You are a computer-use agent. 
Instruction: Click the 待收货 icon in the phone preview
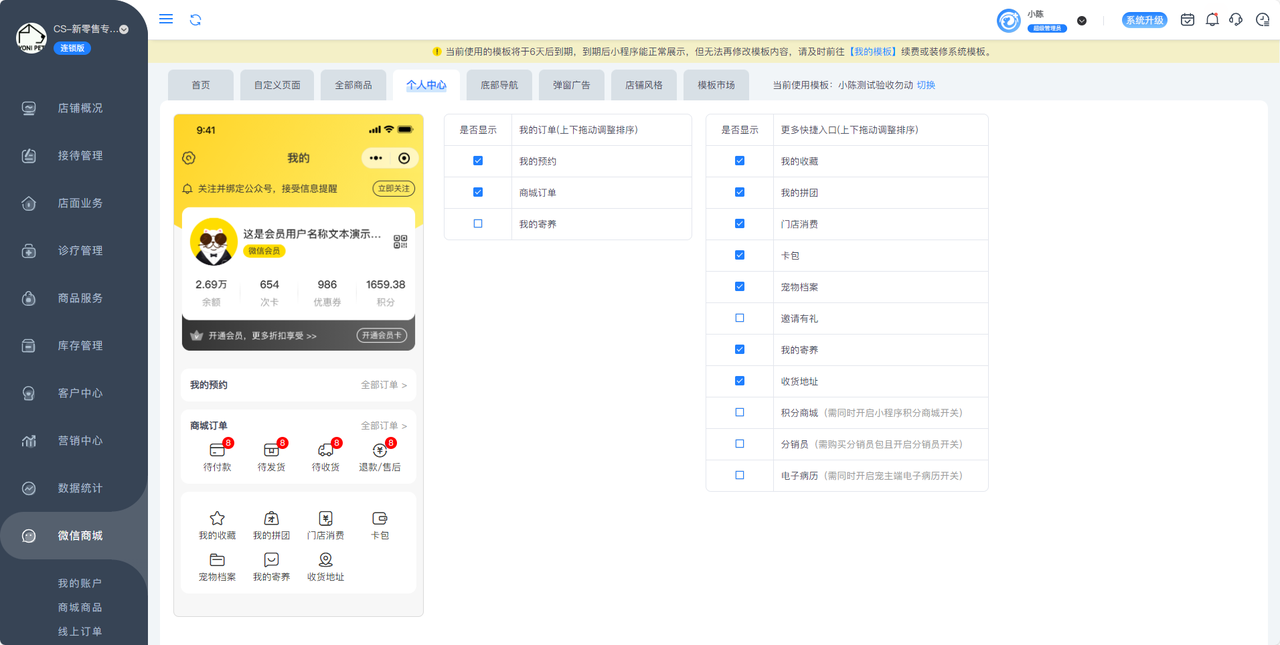[325, 451]
